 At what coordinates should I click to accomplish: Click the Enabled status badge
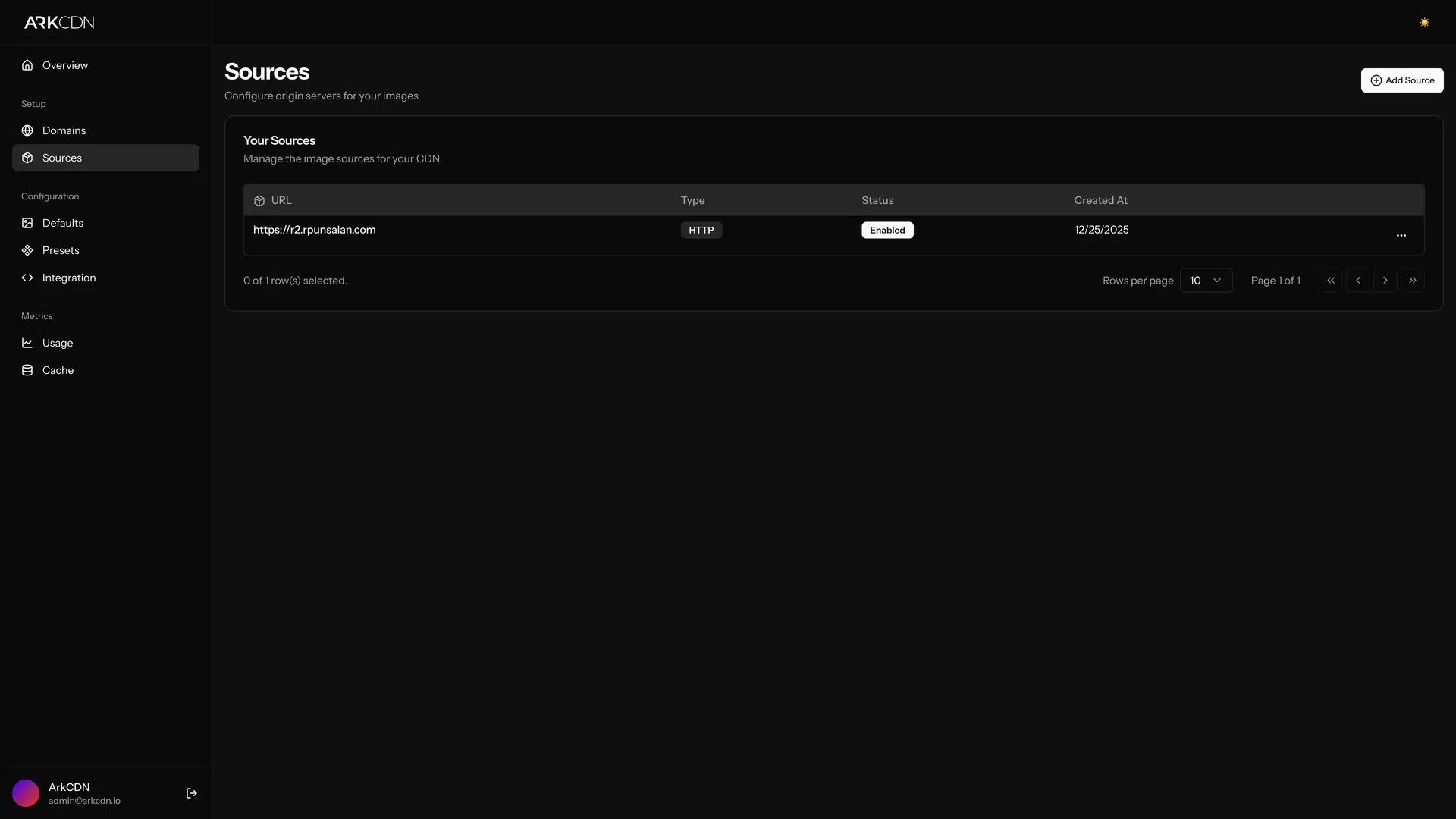click(887, 230)
